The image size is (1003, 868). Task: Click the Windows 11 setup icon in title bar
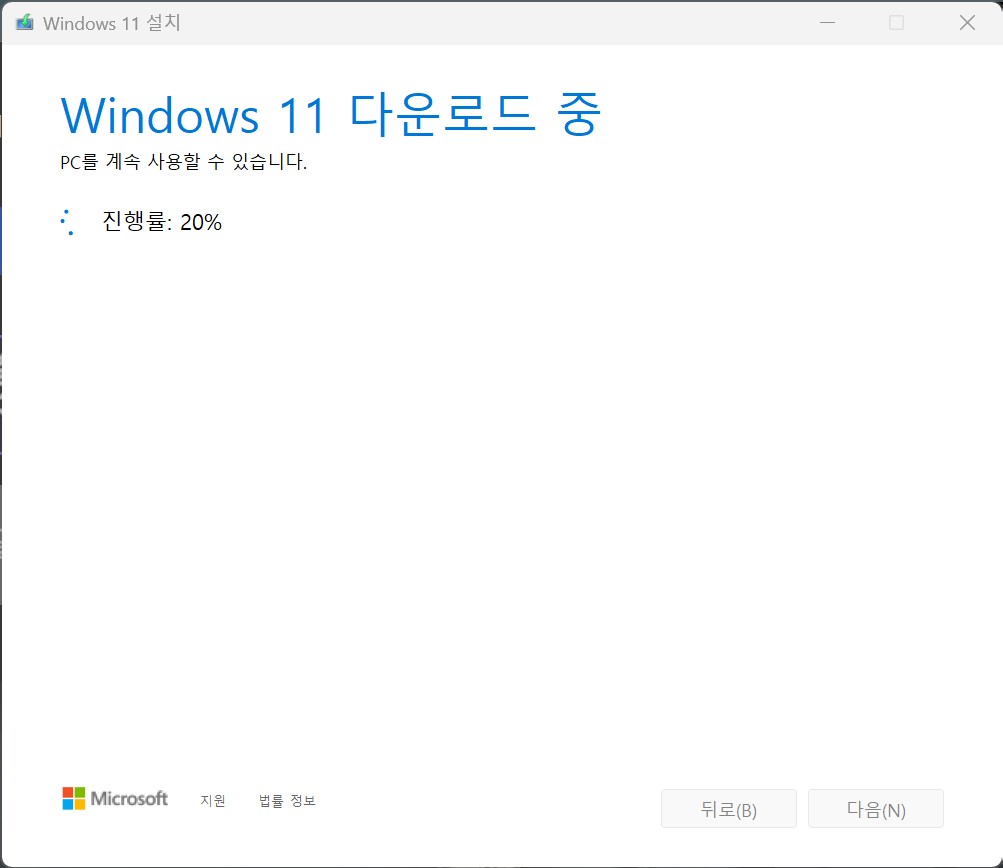24,22
